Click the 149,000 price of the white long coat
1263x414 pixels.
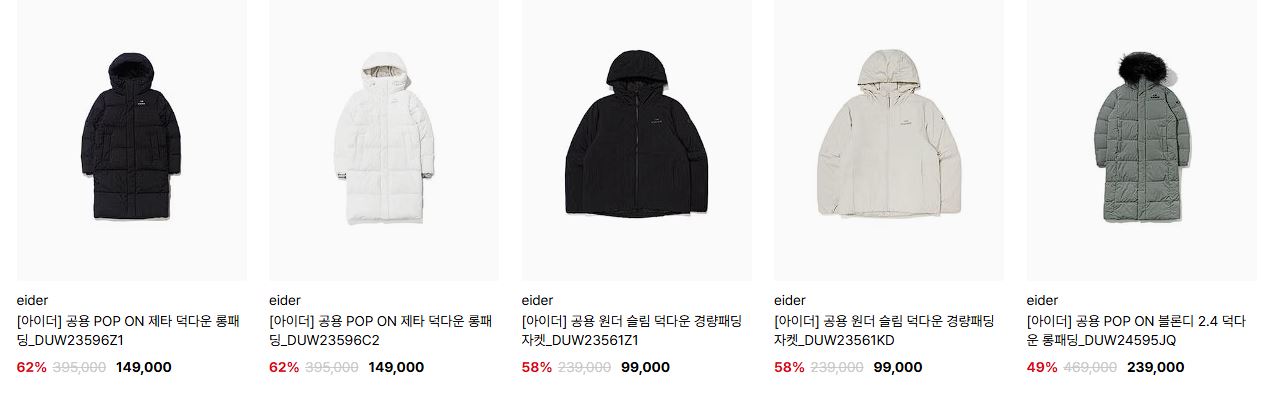pyautogui.click(x=396, y=367)
